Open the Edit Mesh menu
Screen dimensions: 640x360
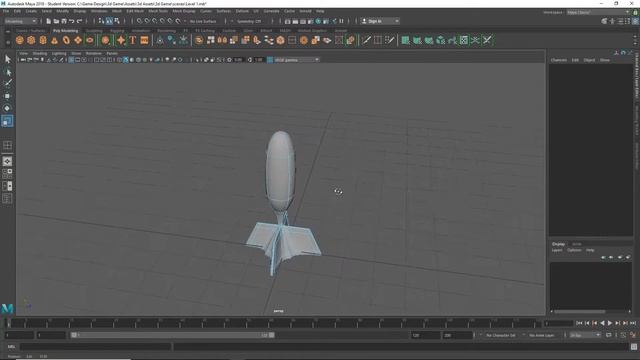[x=135, y=11]
